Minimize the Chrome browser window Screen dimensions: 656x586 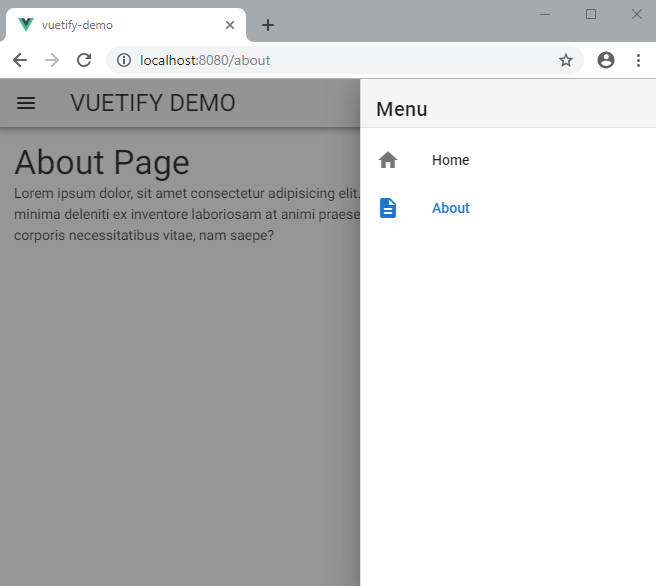pyautogui.click(x=545, y=14)
